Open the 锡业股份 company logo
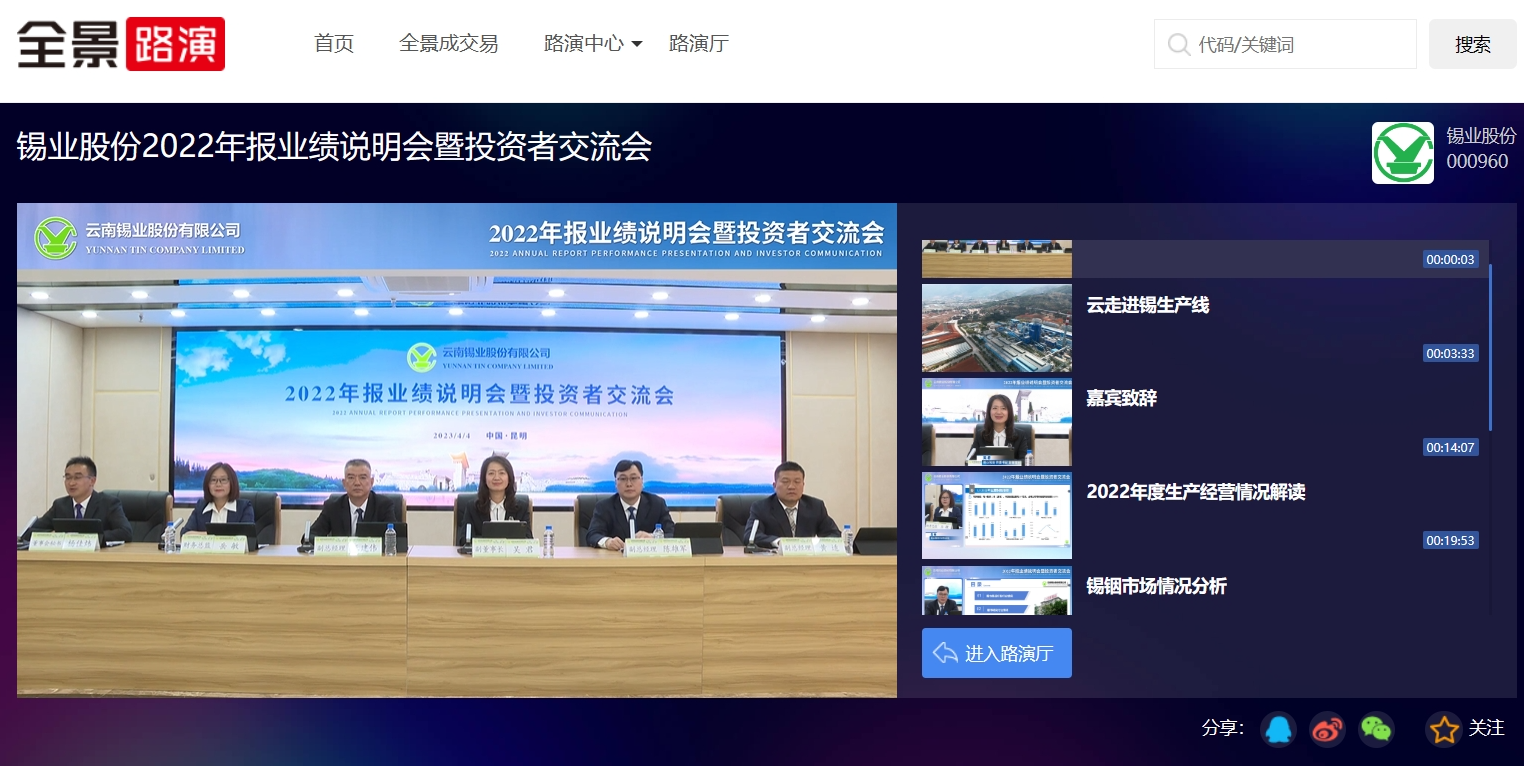This screenshot has width=1524, height=766. pyautogui.click(x=1403, y=153)
